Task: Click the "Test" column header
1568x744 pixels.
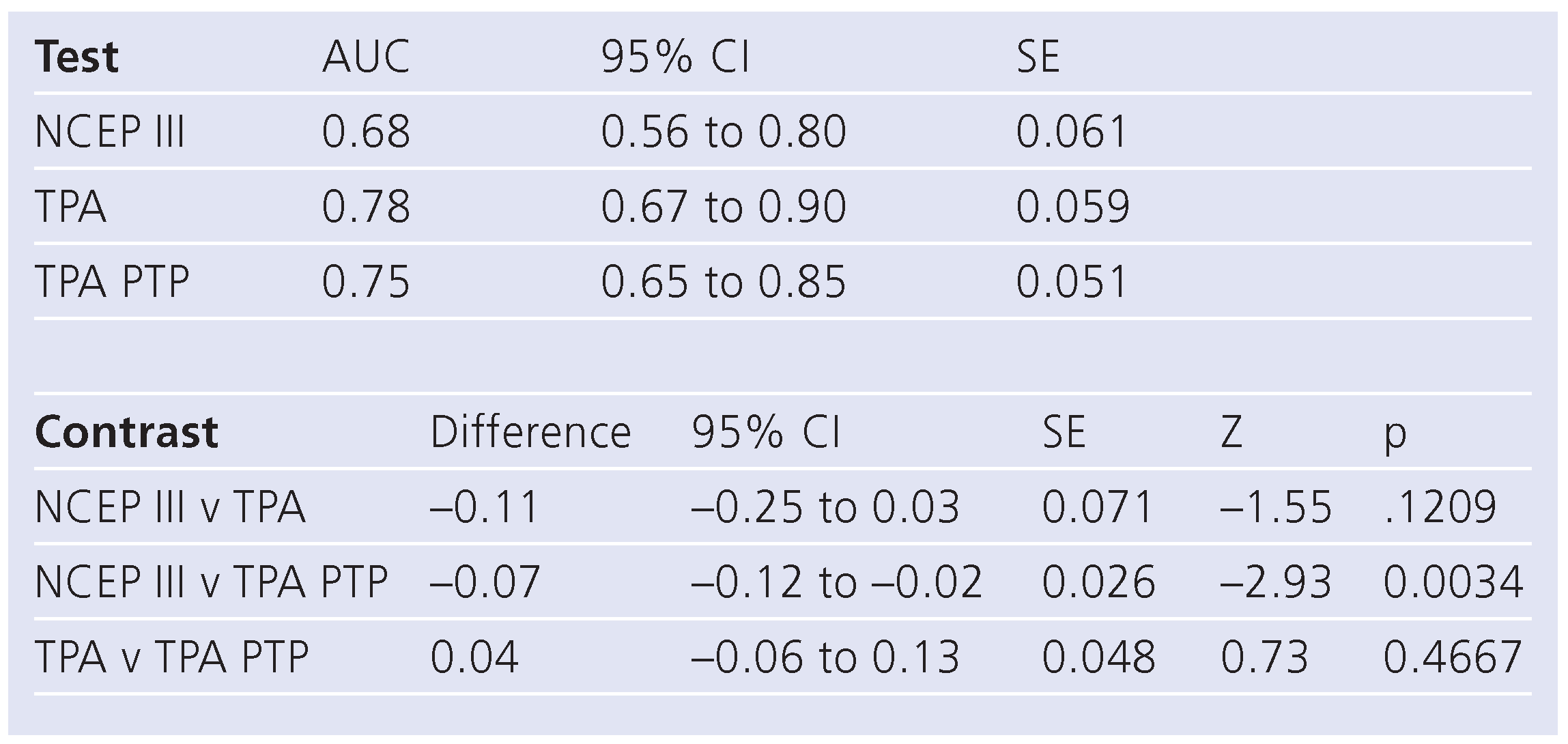Action: [76, 57]
